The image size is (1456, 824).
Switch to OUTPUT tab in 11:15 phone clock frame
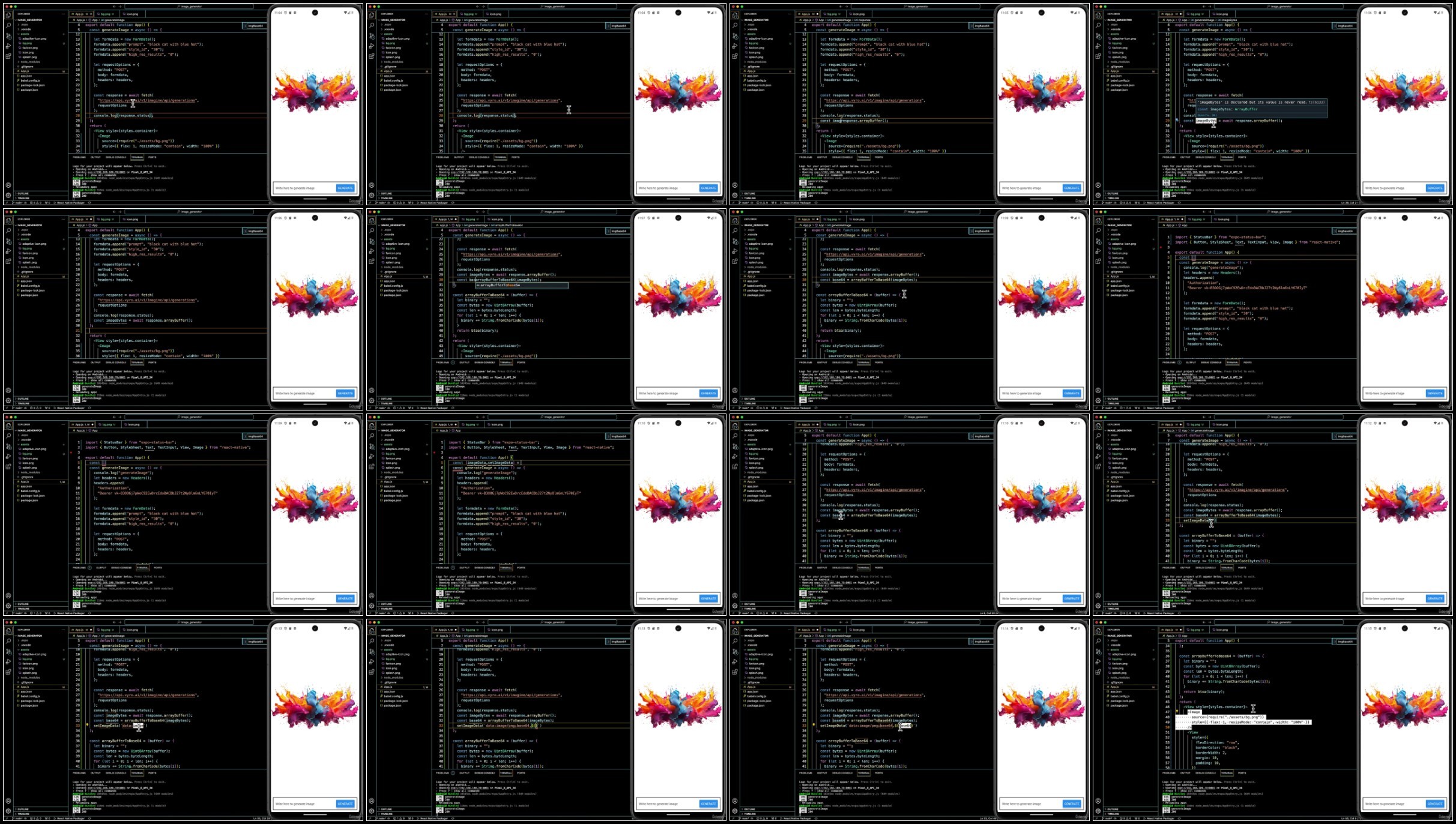(1185, 773)
